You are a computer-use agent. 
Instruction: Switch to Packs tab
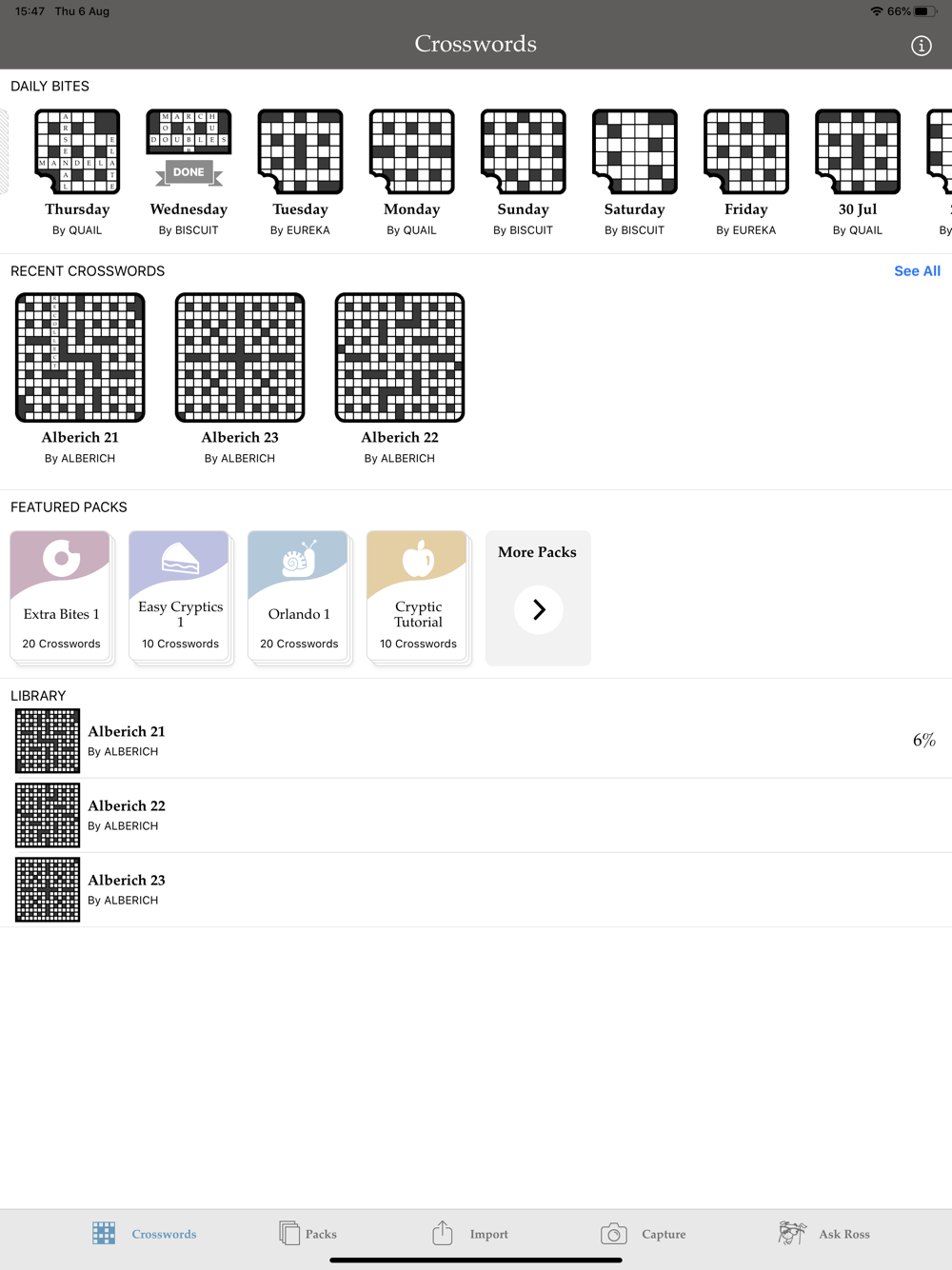pos(307,1234)
